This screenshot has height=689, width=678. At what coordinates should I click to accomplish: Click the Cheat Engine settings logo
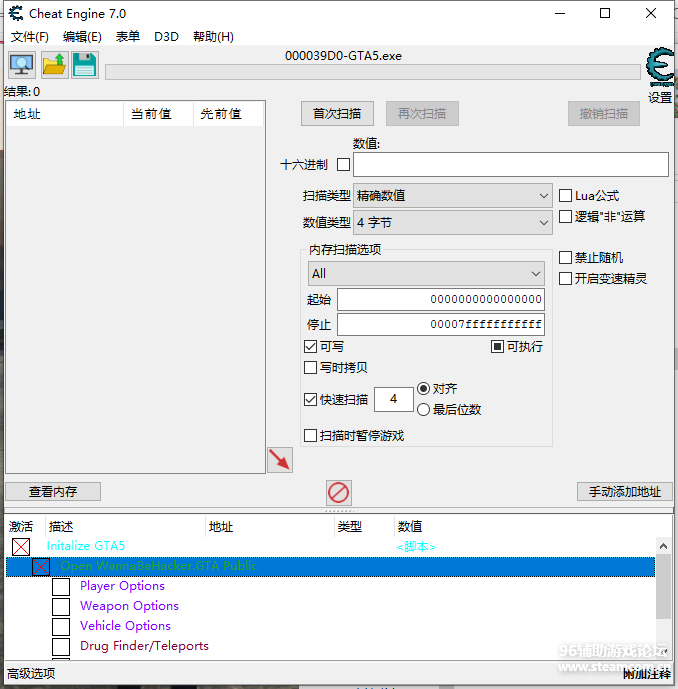pyautogui.click(x=659, y=68)
